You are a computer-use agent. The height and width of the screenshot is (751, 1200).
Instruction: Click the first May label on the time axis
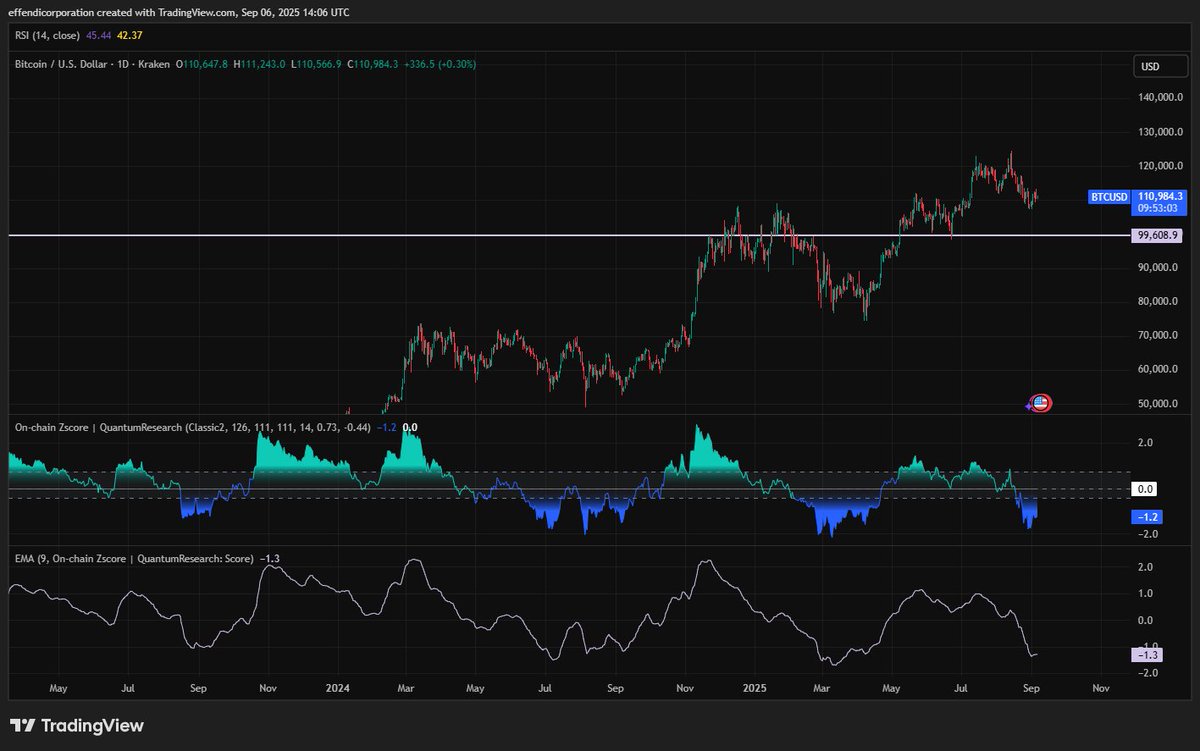pyautogui.click(x=58, y=689)
